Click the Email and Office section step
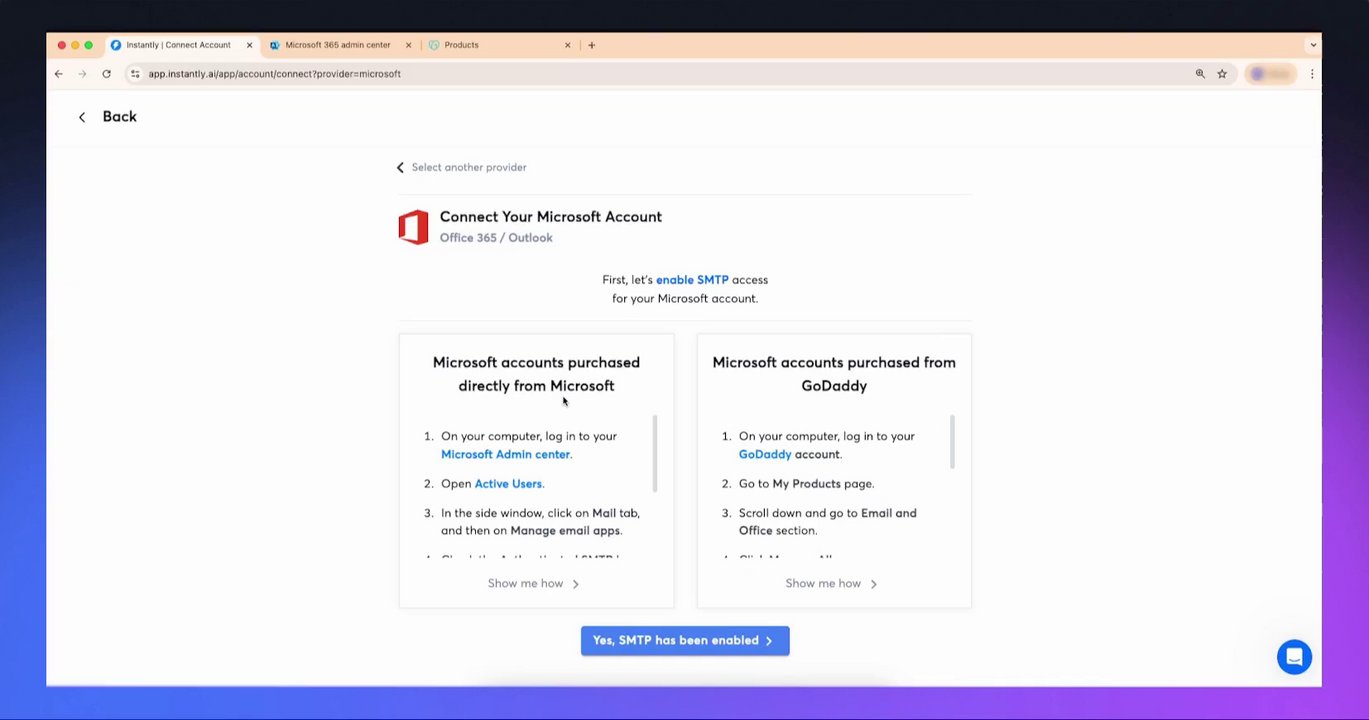Screen dimensions: 1369x720 coord(828,522)
